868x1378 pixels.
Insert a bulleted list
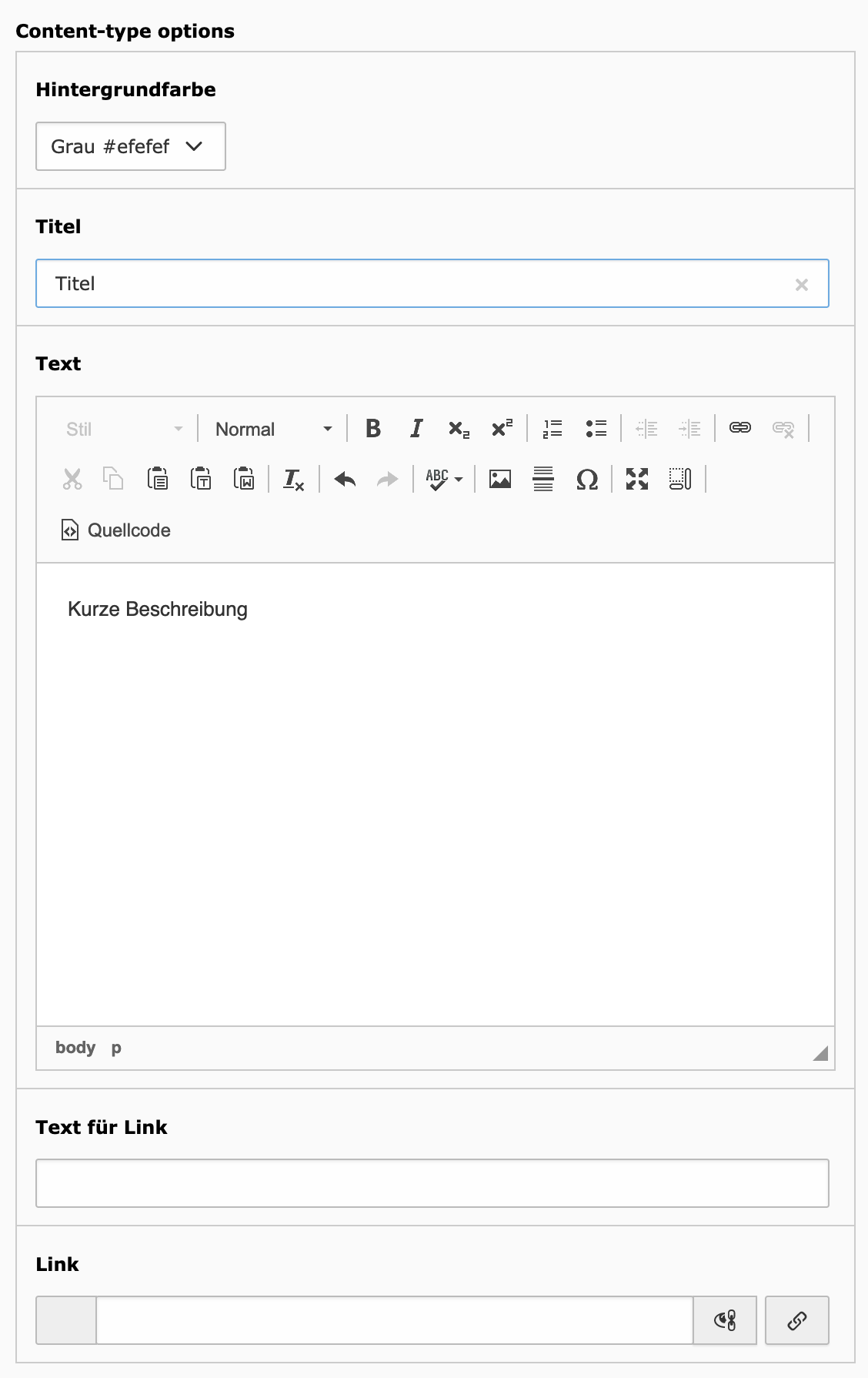[x=596, y=429]
